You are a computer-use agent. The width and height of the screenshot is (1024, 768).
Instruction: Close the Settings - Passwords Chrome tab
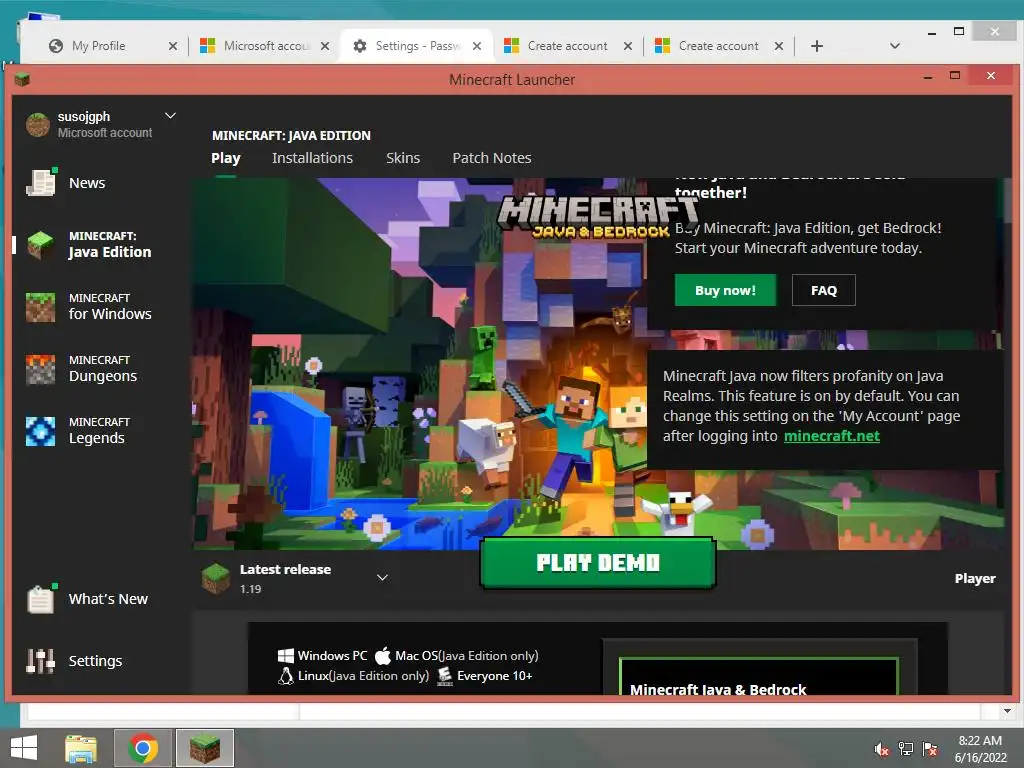tap(477, 46)
